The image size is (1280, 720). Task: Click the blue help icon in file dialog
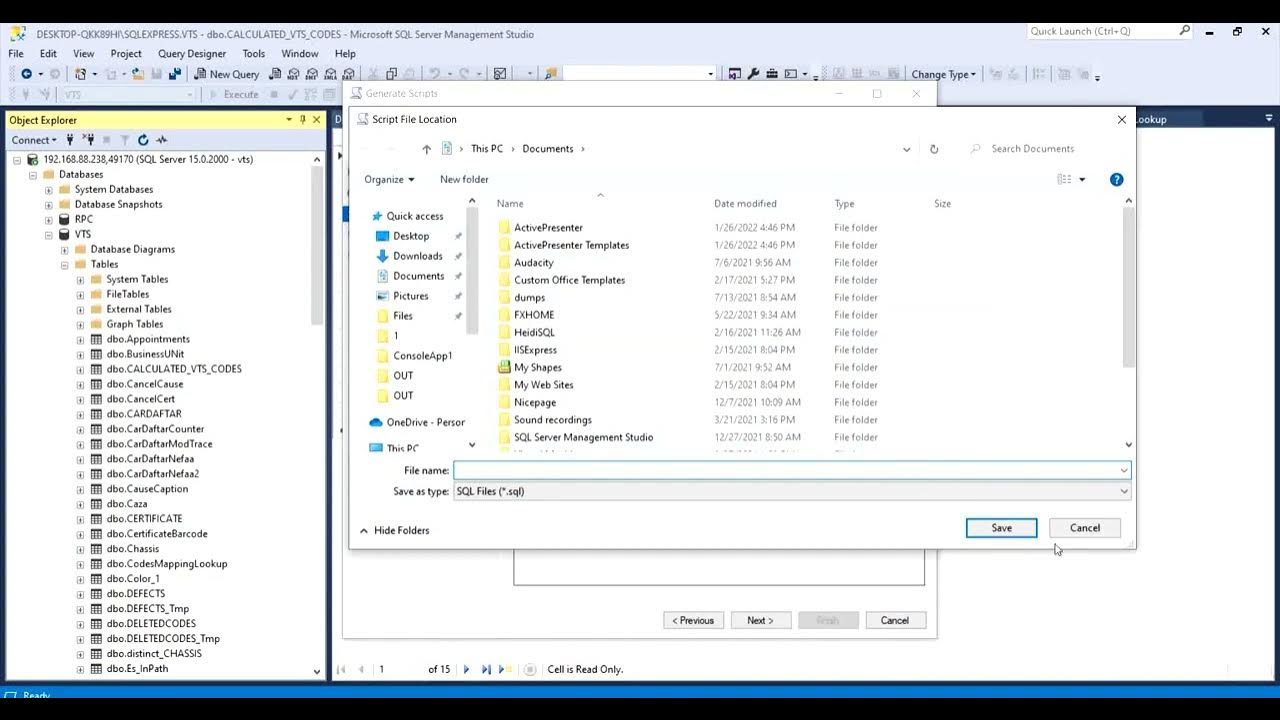(x=1117, y=180)
